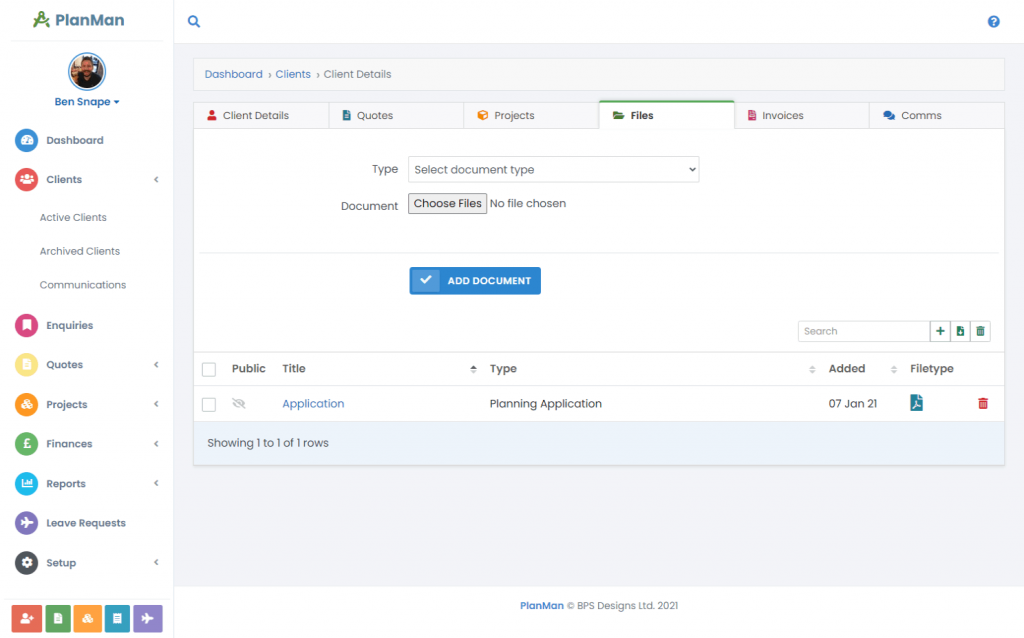Click the orange cubes shortcut icon at sidebar bottom
1024x638 pixels.
(x=88, y=618)
